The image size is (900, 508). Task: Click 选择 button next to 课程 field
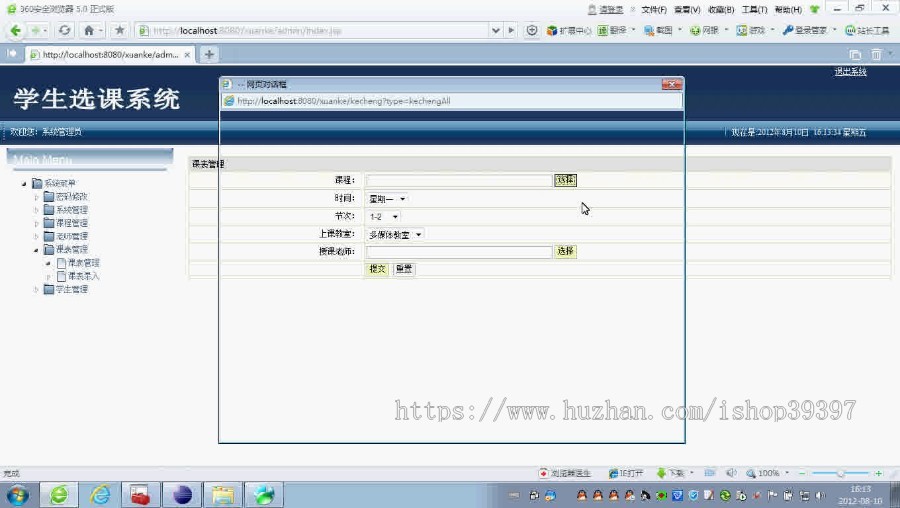coord(565,180)
